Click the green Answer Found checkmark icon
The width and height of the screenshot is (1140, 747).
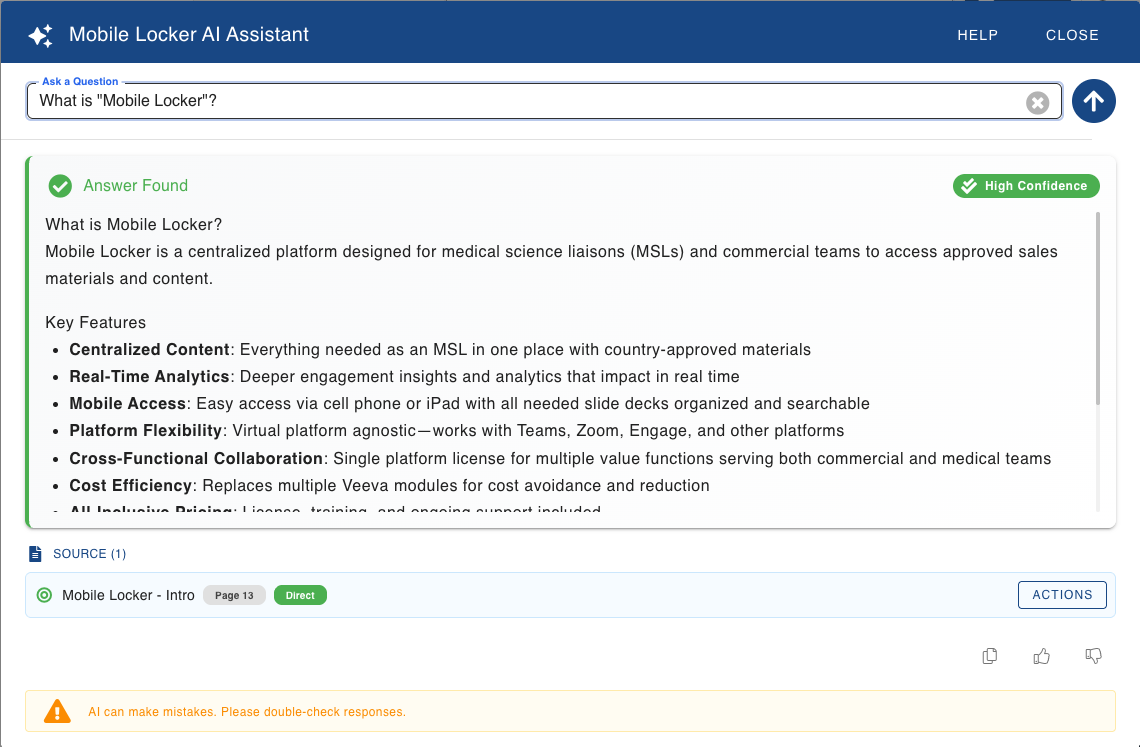click(x=60, y=186)
